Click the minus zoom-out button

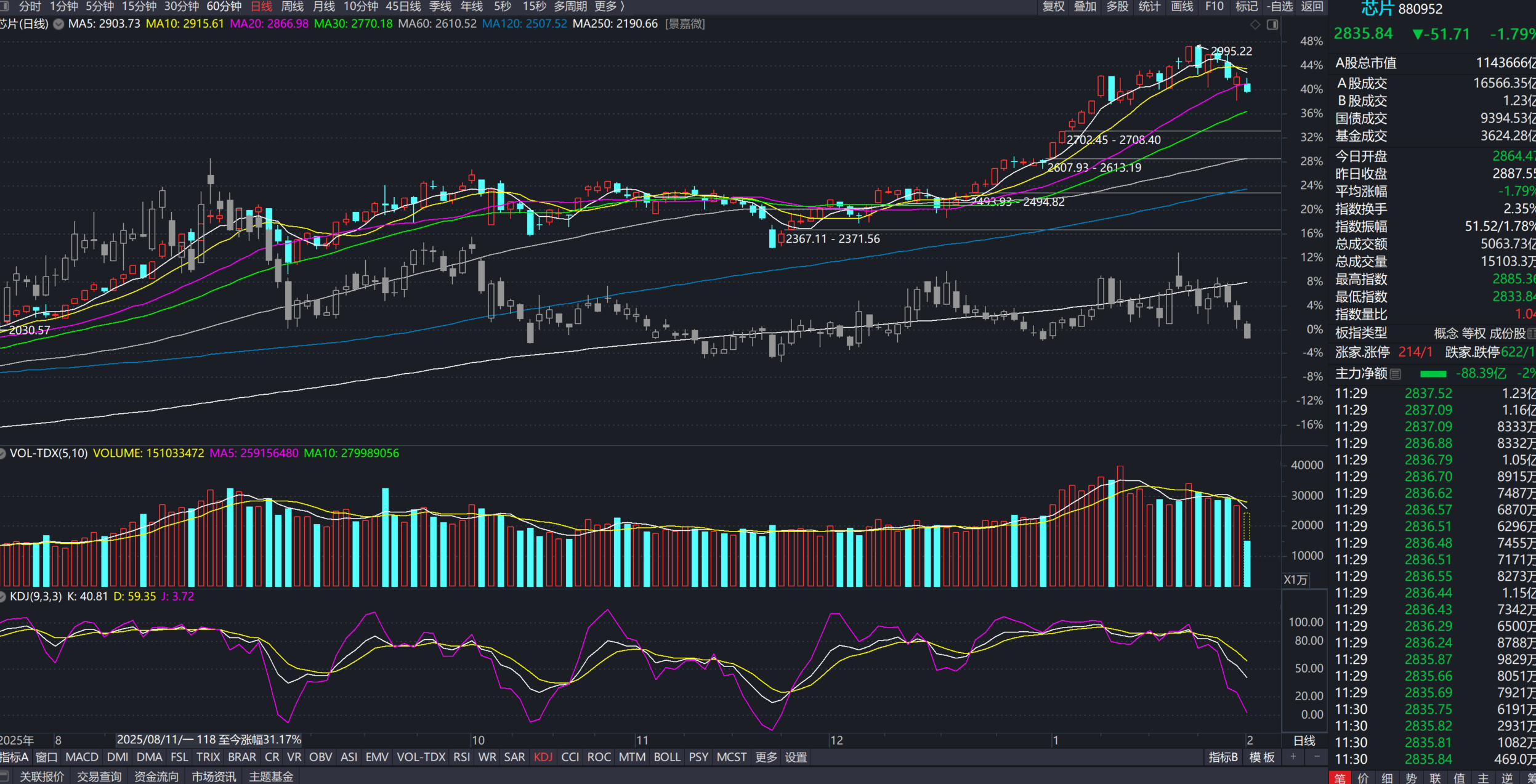point(1317,756)
